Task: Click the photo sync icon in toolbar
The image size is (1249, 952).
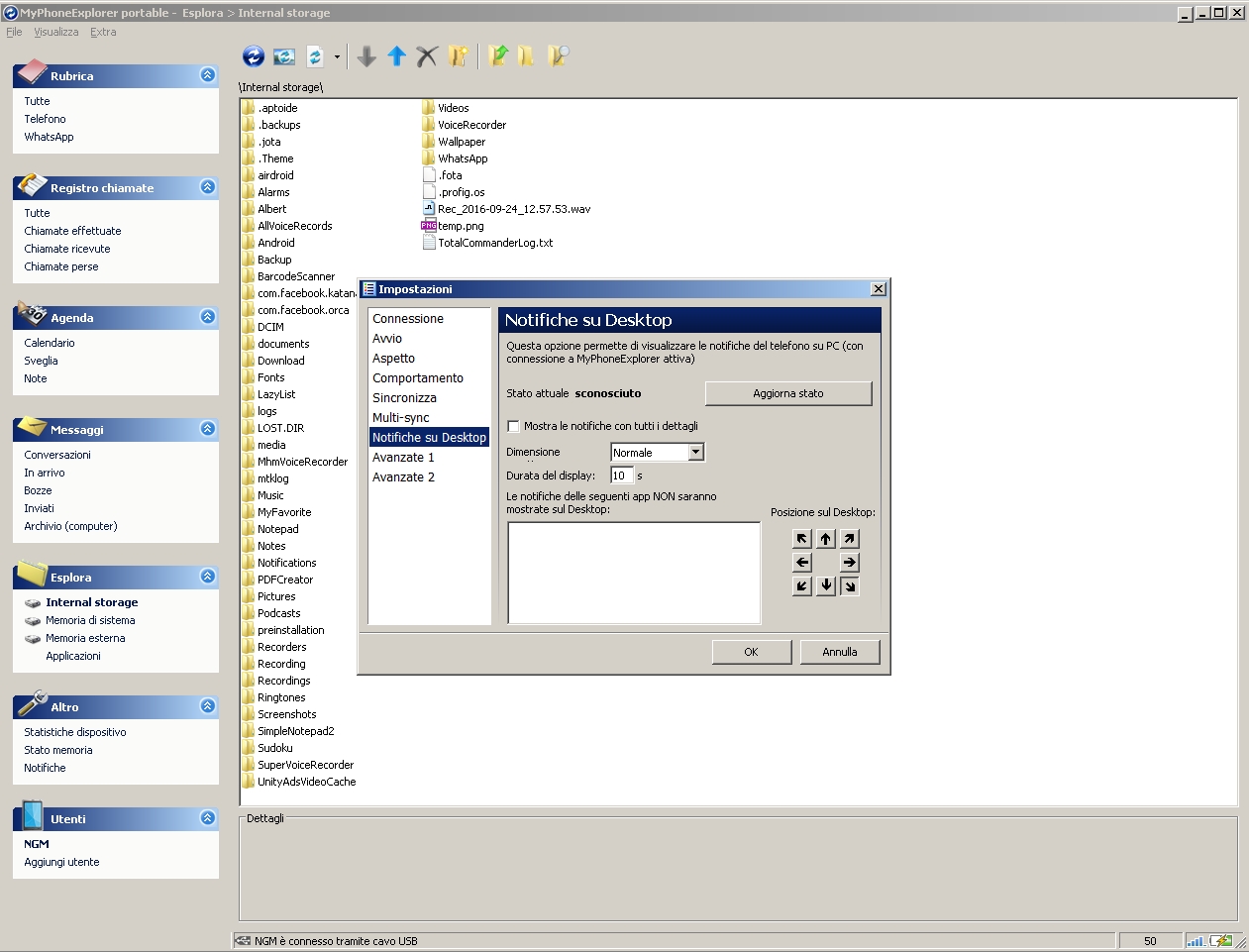Action: click(x=284, y=56)
